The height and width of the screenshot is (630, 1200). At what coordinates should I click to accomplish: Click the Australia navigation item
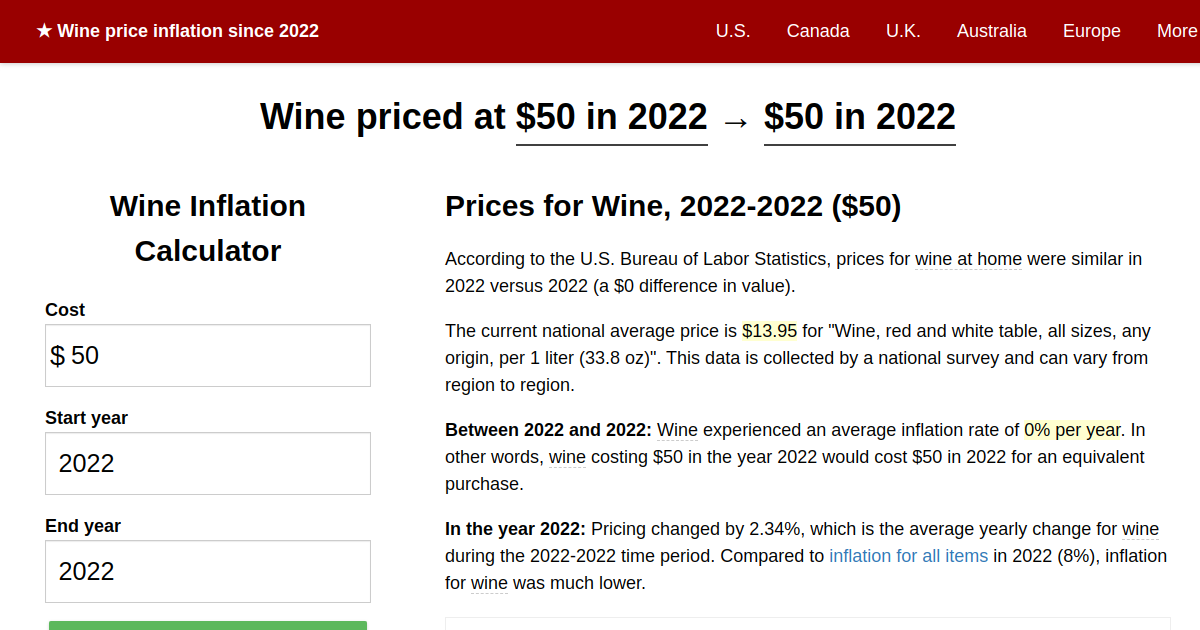[992, 31]
